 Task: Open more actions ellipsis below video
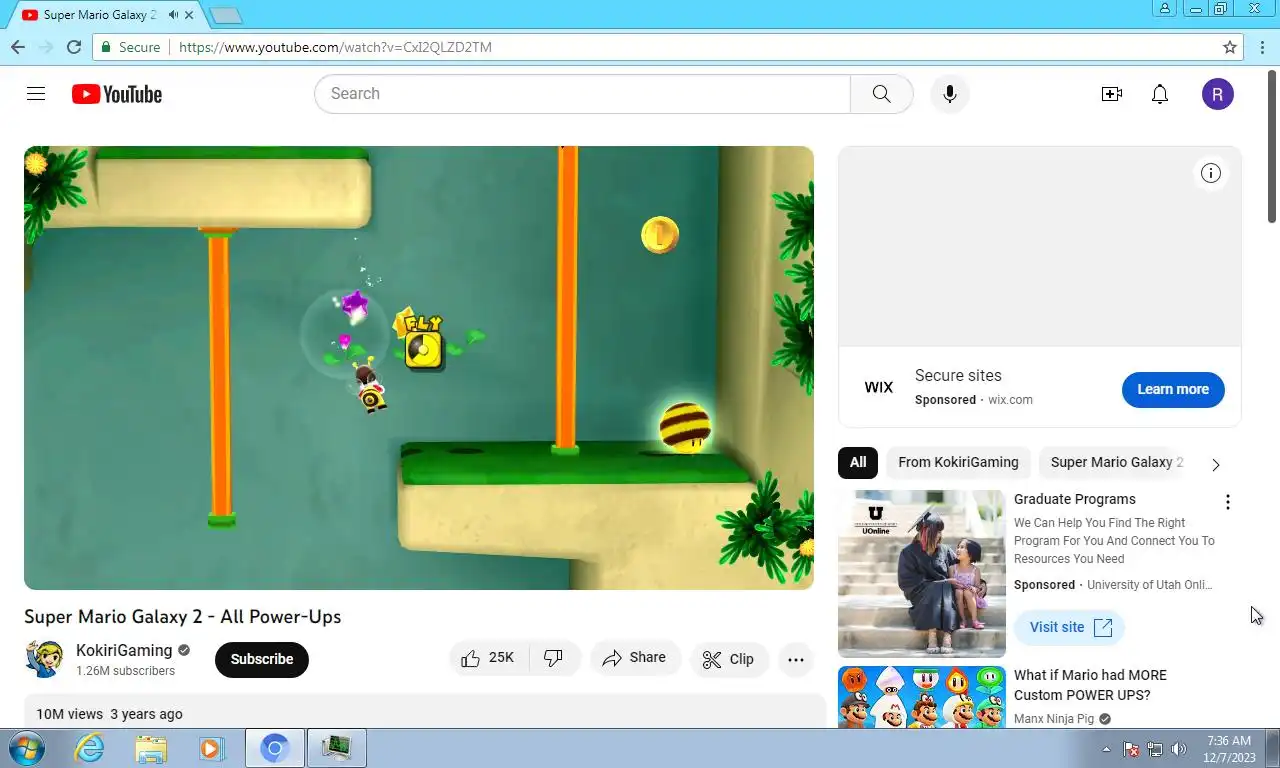(796, 659)
